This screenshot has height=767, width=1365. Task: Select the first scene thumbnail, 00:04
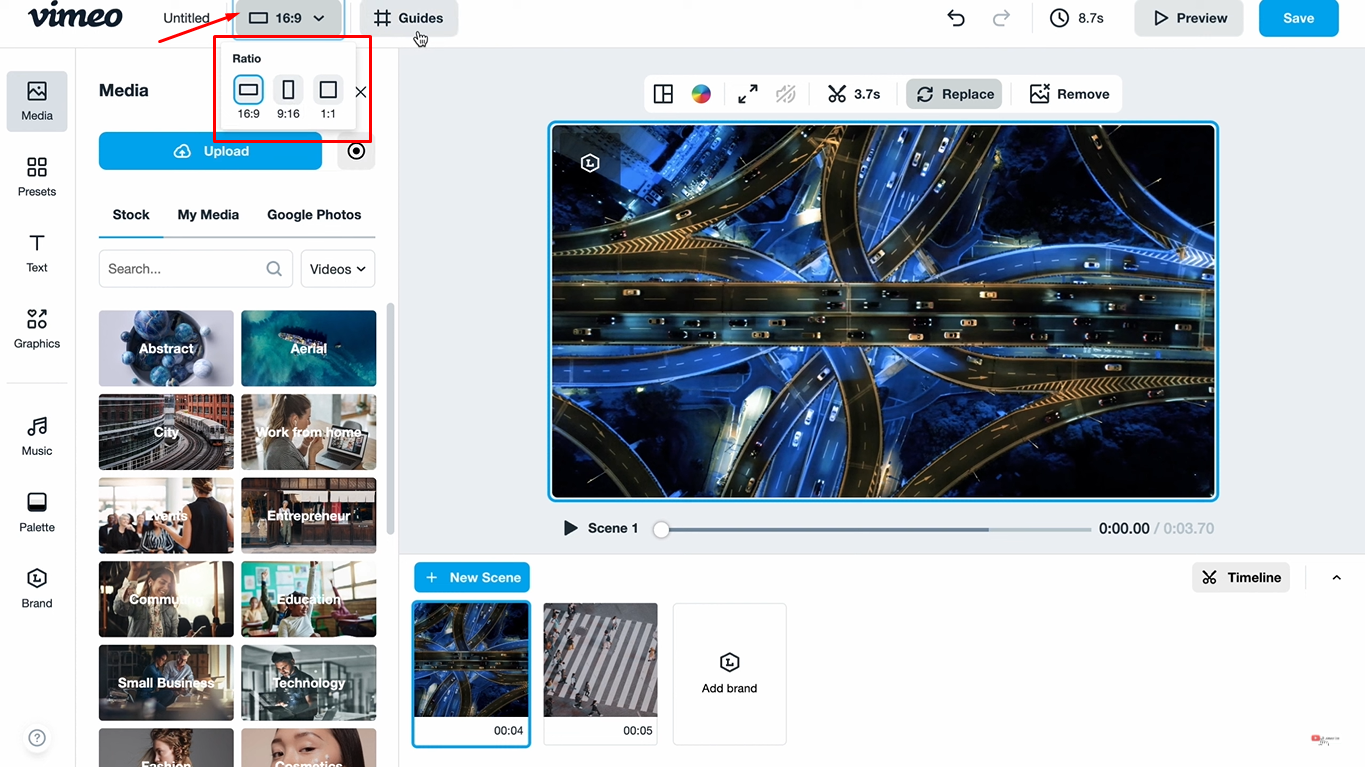pyautogui.click(x=471, y=674)
